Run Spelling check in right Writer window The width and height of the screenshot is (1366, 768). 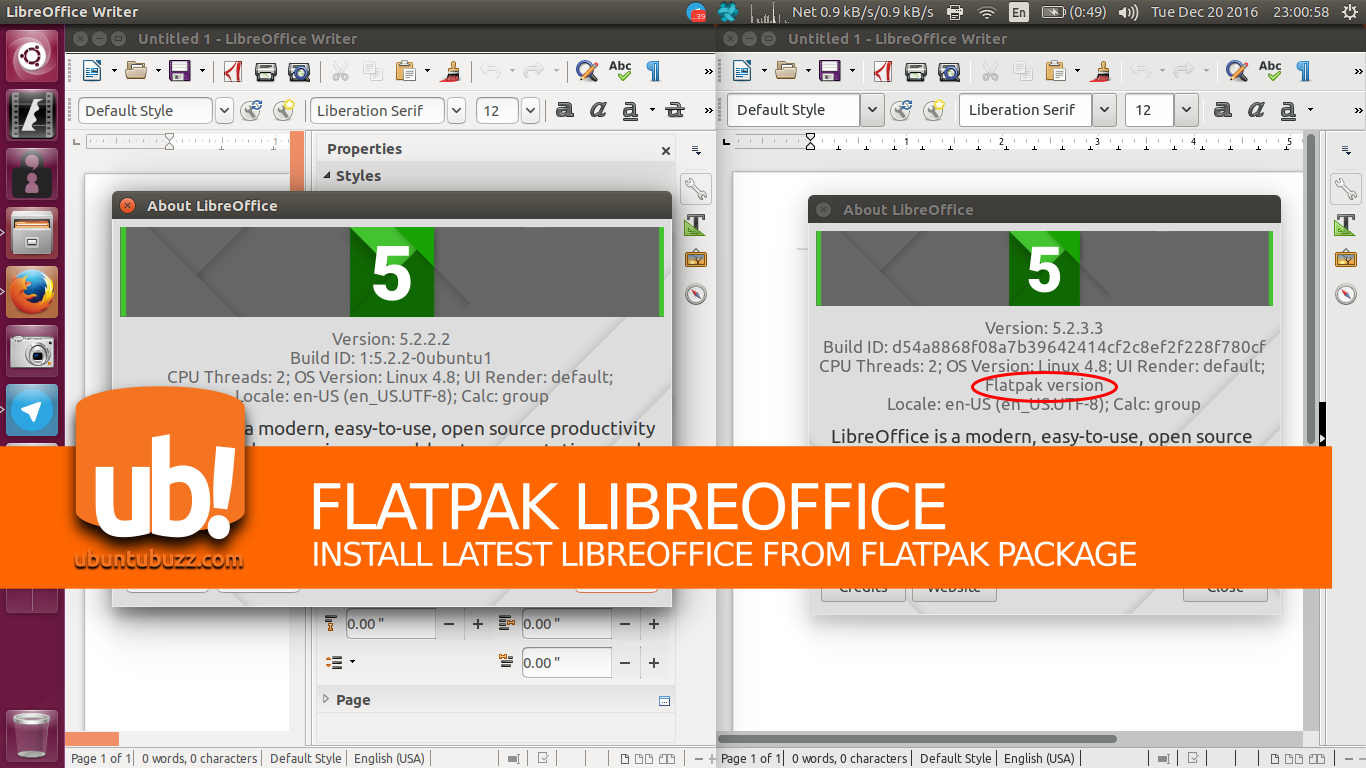tap(1270, 71)
